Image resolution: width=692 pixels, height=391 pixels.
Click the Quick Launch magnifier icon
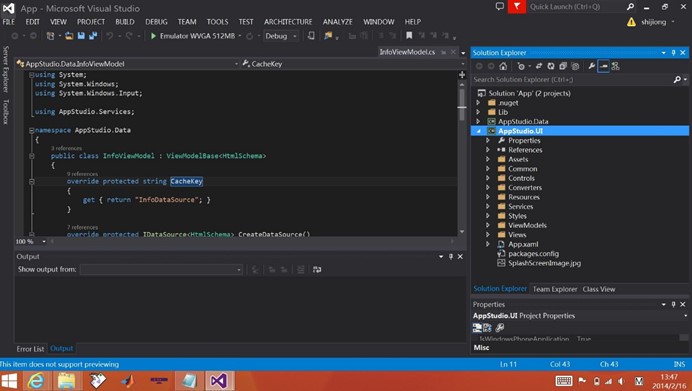[x=630, y=7]
